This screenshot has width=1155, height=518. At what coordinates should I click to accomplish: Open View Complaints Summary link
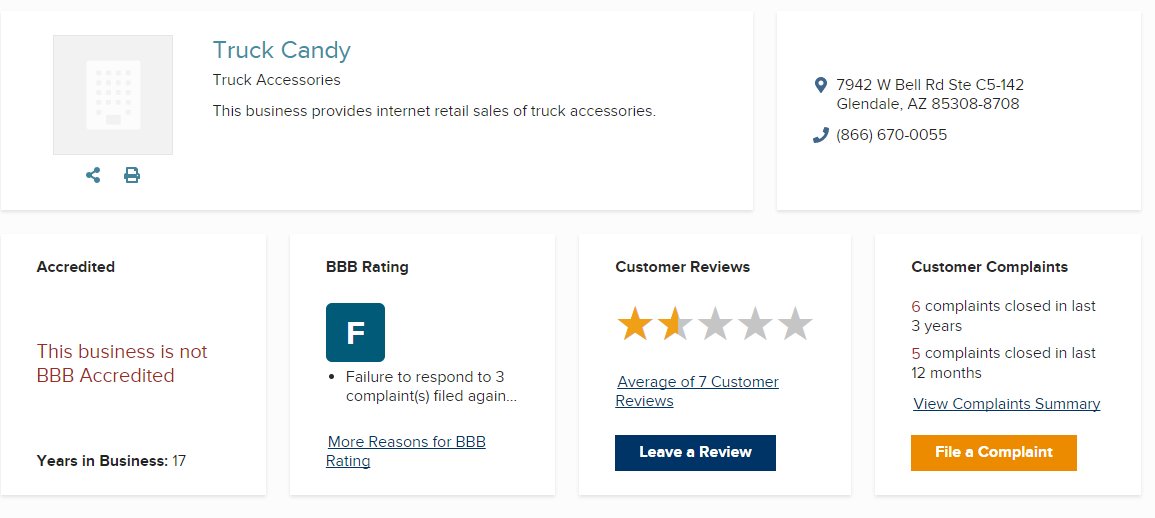[x=1007, y=404]
